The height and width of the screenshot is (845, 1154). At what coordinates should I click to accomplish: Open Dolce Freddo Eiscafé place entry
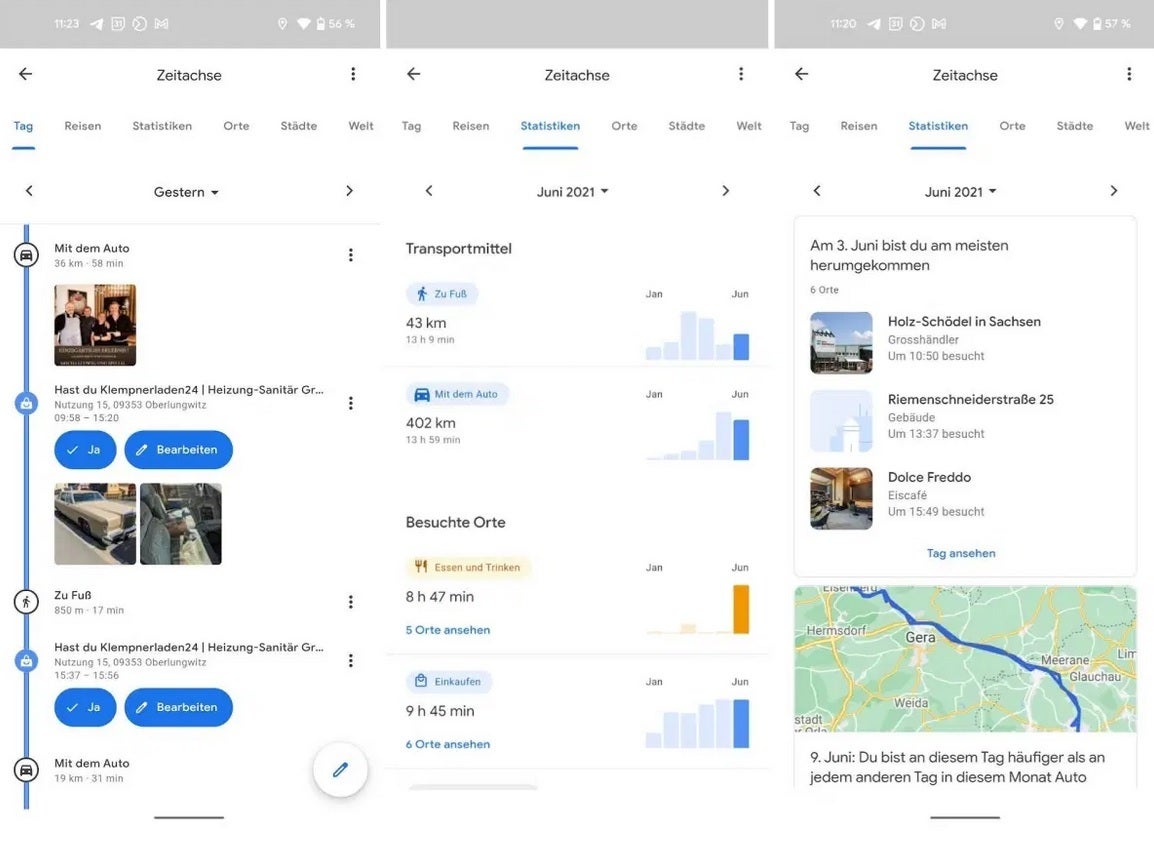[x=966, y=498]
